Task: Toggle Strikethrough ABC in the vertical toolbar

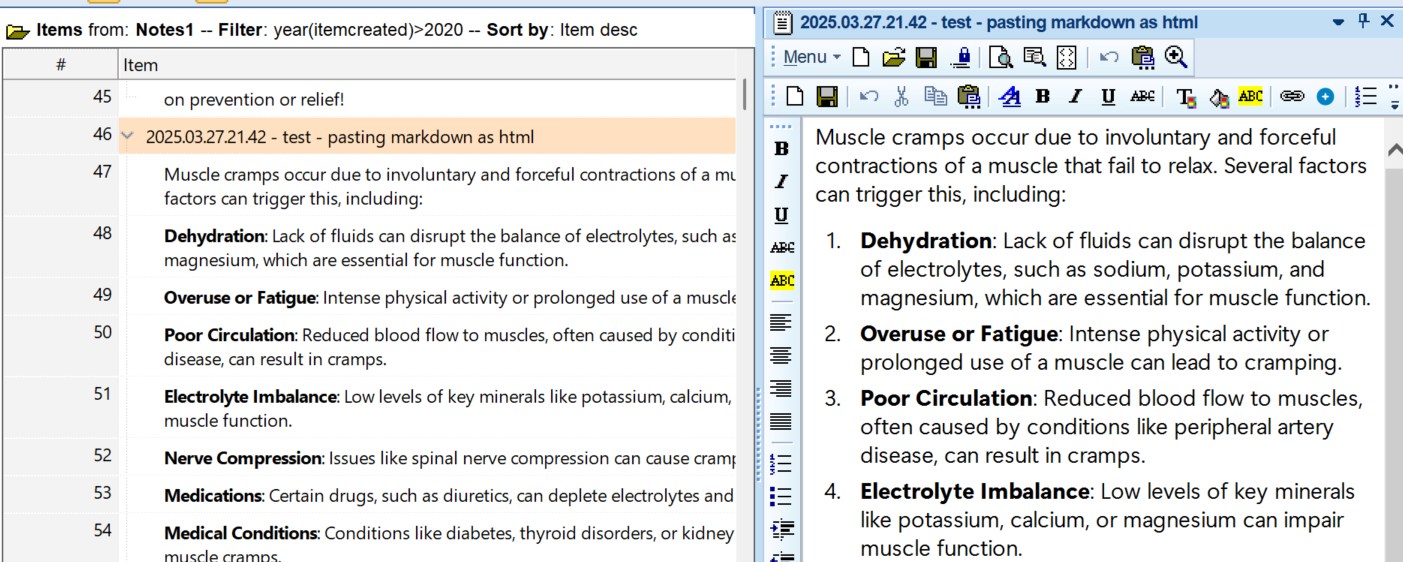Action: 782,247
